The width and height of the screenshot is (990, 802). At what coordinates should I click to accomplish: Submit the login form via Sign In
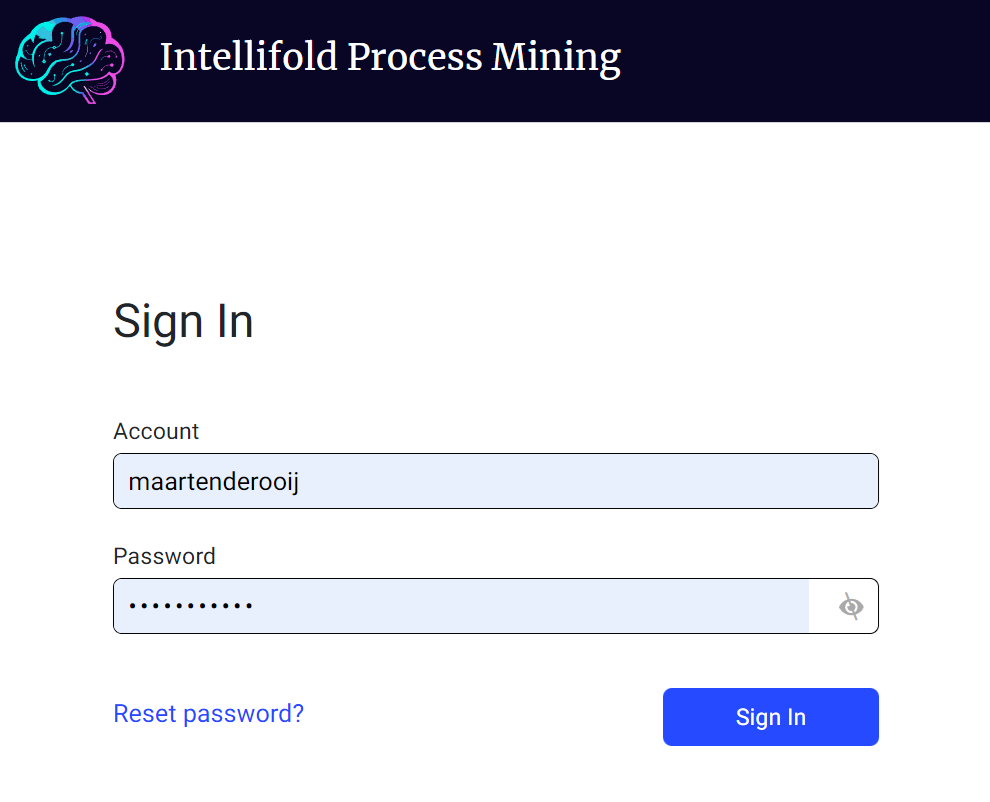pyautogui.click(x=770, y=716)
